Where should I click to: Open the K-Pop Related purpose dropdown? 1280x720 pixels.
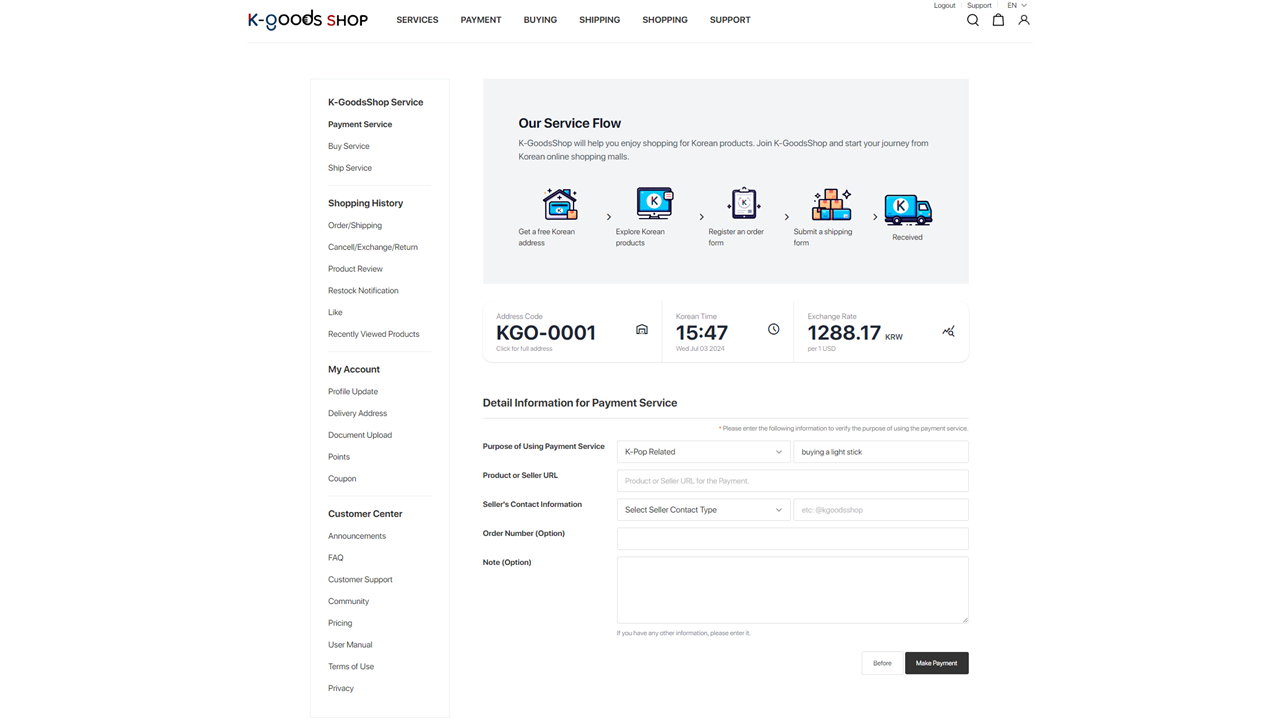pyautogui.click(x=703, y=452)
